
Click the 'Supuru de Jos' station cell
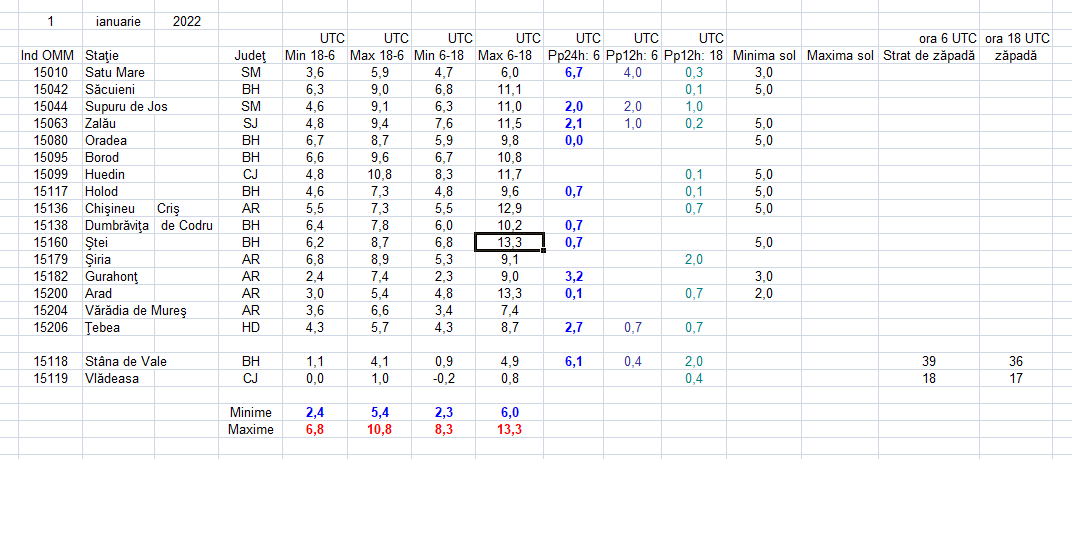[x=126, y=107]
